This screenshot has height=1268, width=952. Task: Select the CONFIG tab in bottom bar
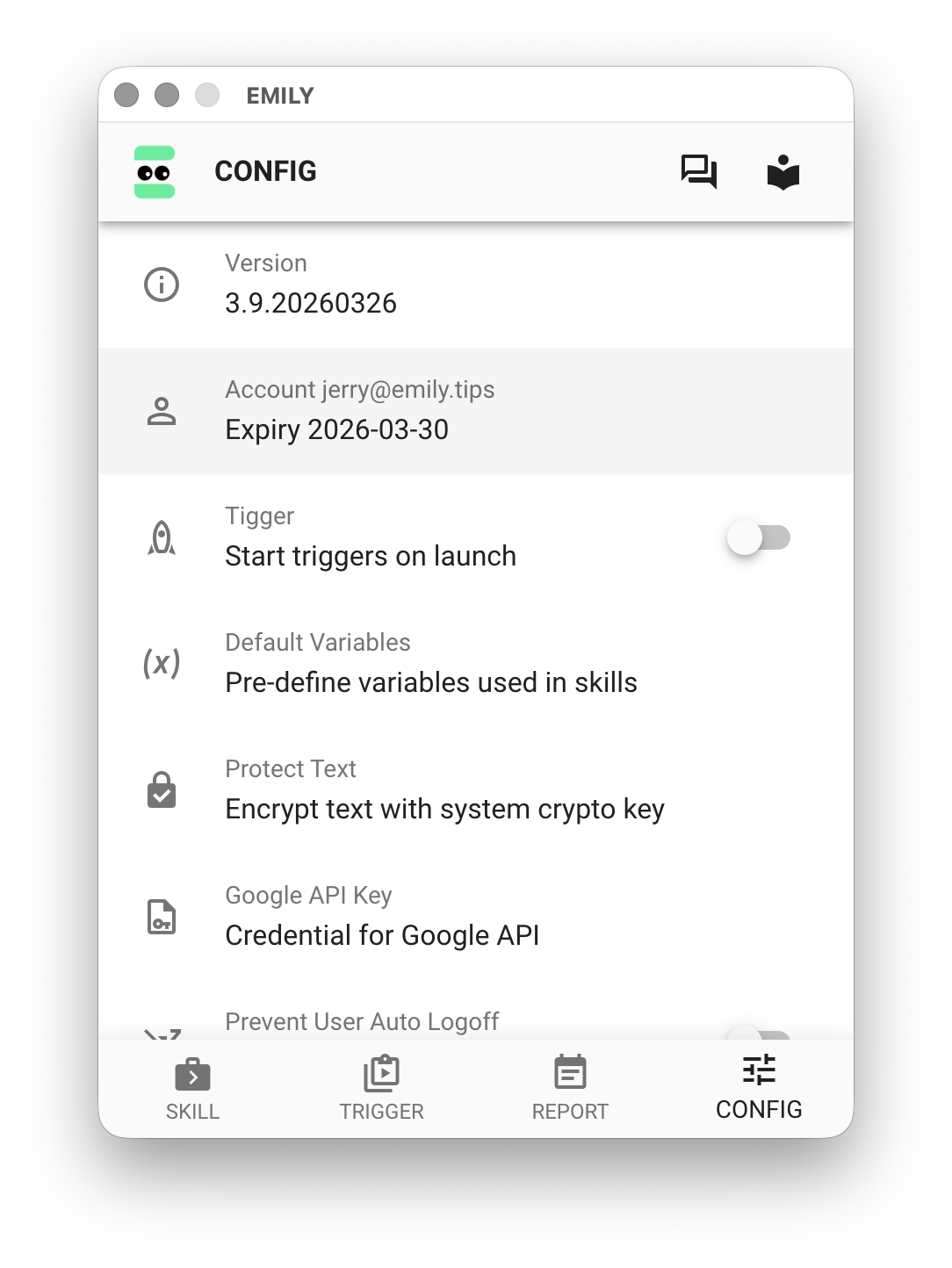759,1089
